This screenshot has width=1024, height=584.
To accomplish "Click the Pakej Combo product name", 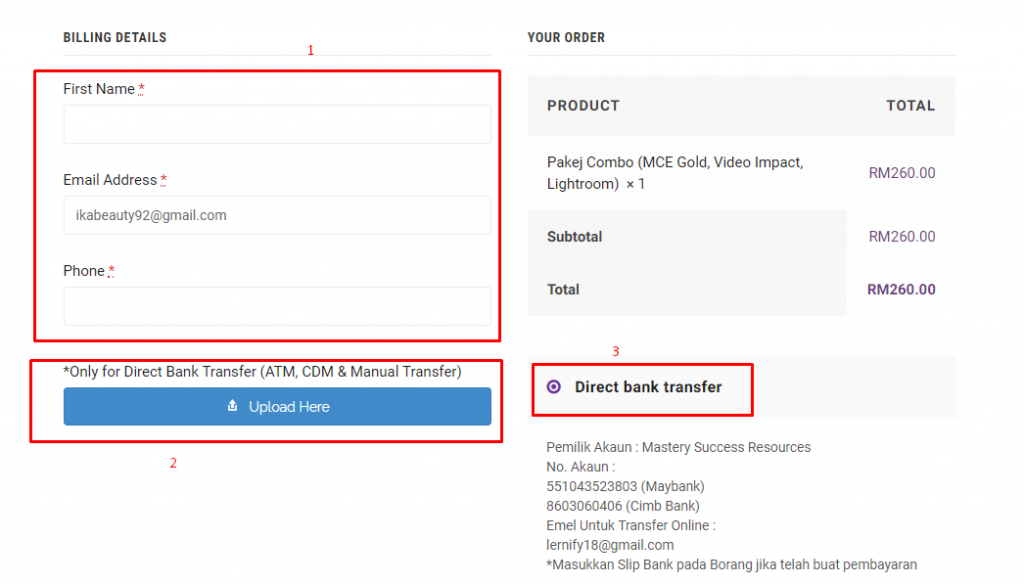I will point(675,172).
